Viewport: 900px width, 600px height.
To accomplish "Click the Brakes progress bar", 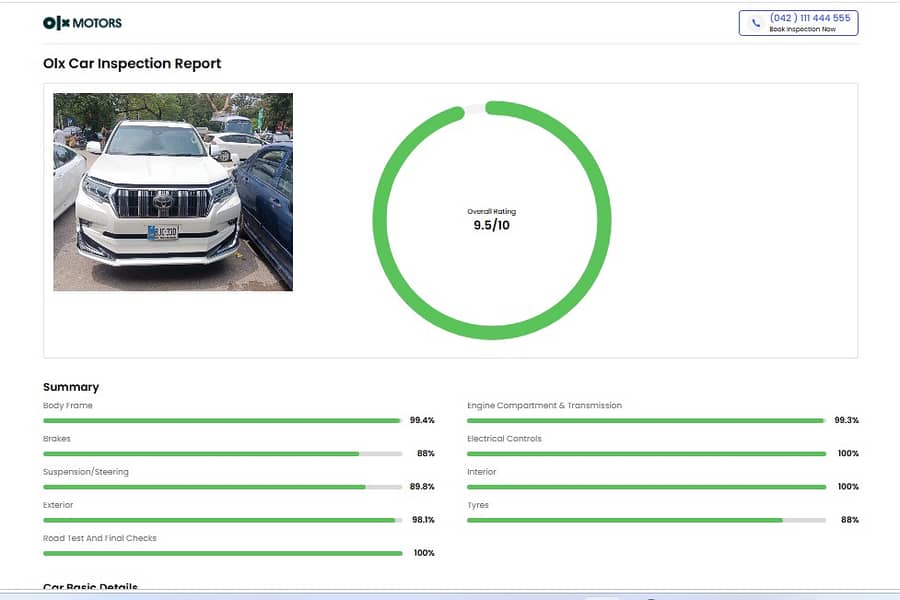I will [223, 454].
